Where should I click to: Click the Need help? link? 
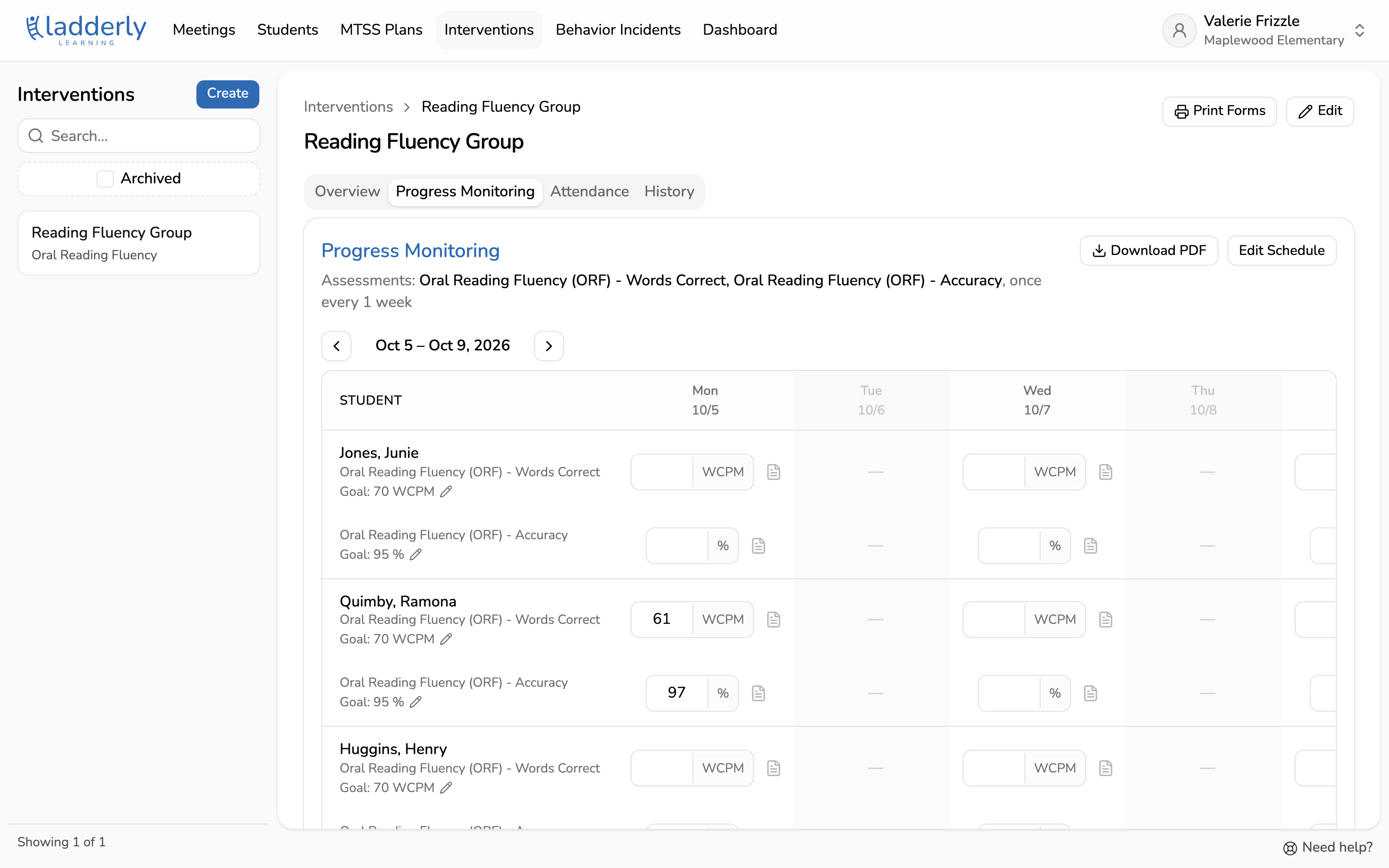point(1328,847)
